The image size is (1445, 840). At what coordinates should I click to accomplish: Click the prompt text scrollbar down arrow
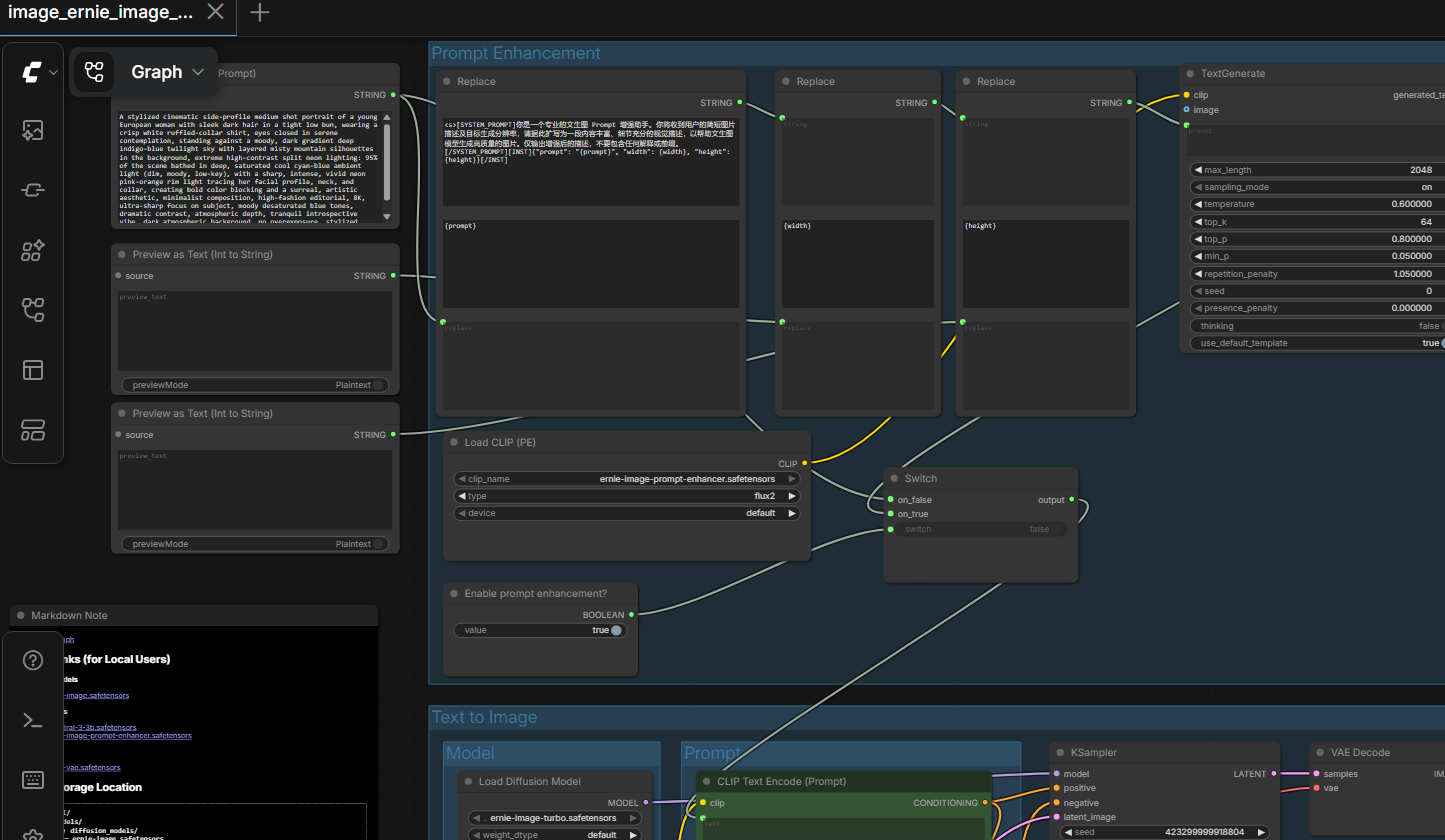(x=387, y=216)
